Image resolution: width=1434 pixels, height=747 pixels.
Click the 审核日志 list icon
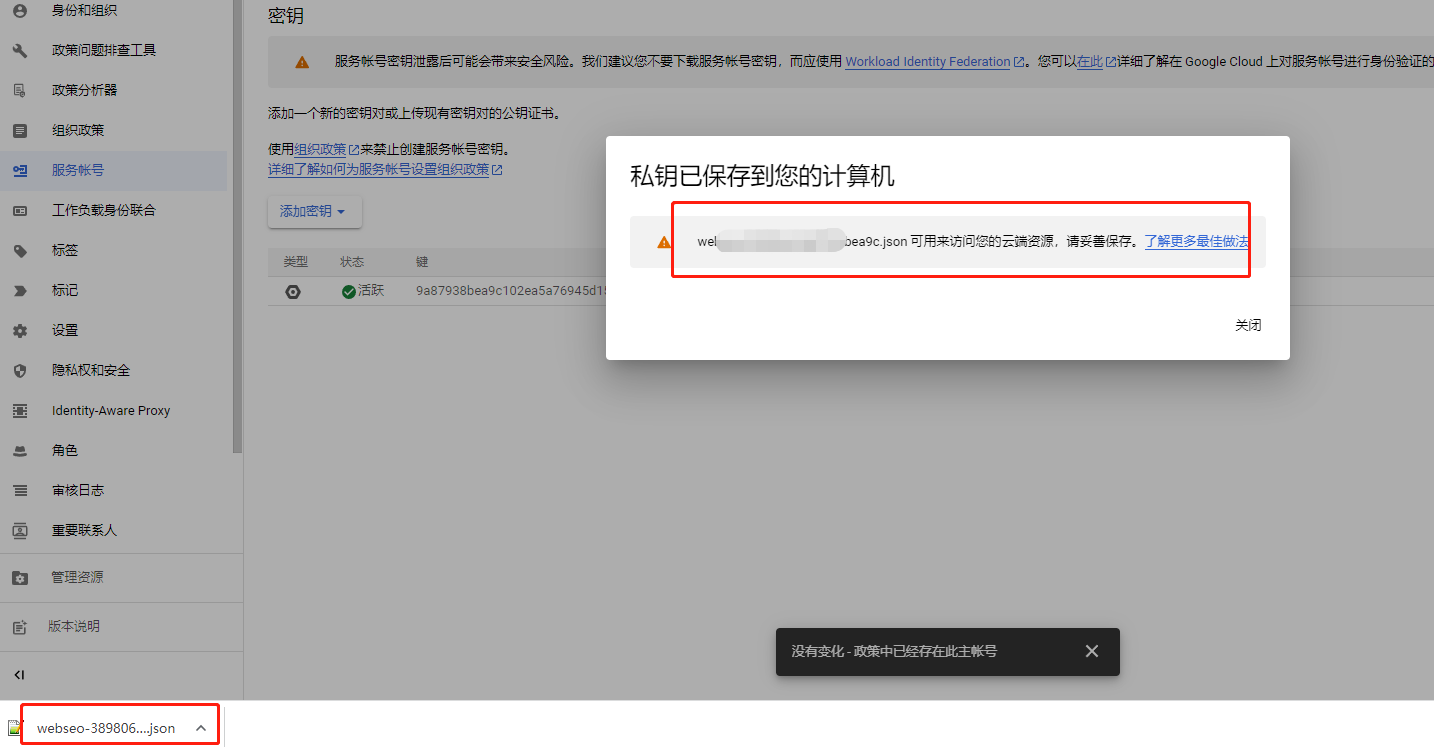coord(19,491)
